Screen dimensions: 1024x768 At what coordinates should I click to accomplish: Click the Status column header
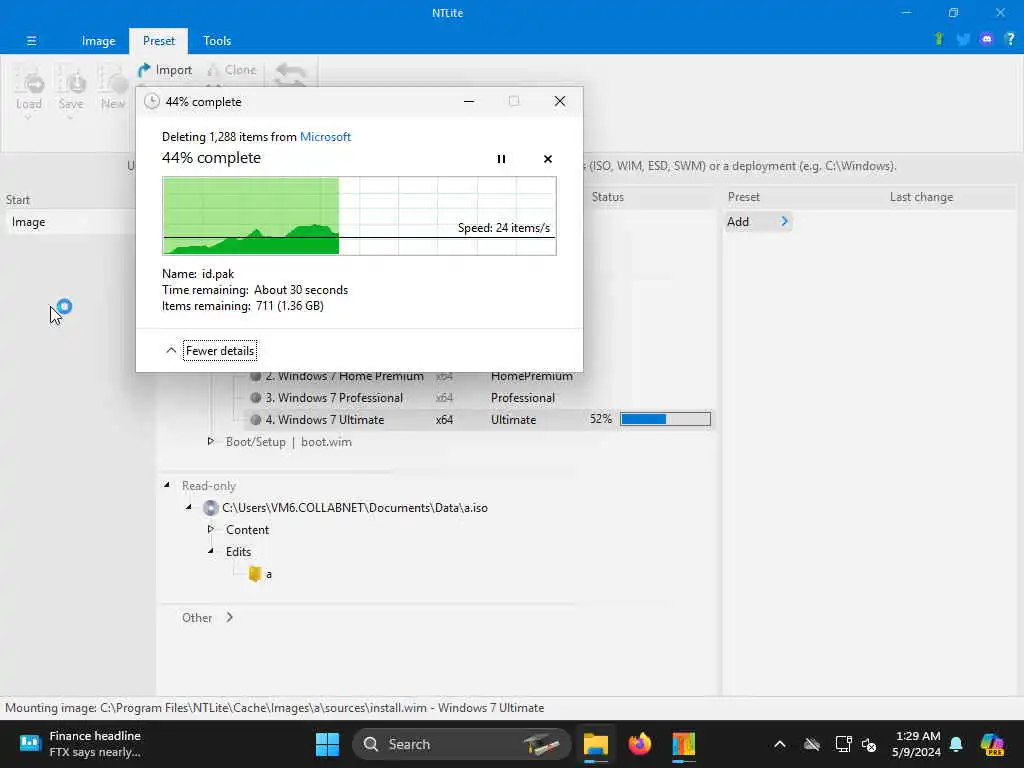click(x=607, y=197)
